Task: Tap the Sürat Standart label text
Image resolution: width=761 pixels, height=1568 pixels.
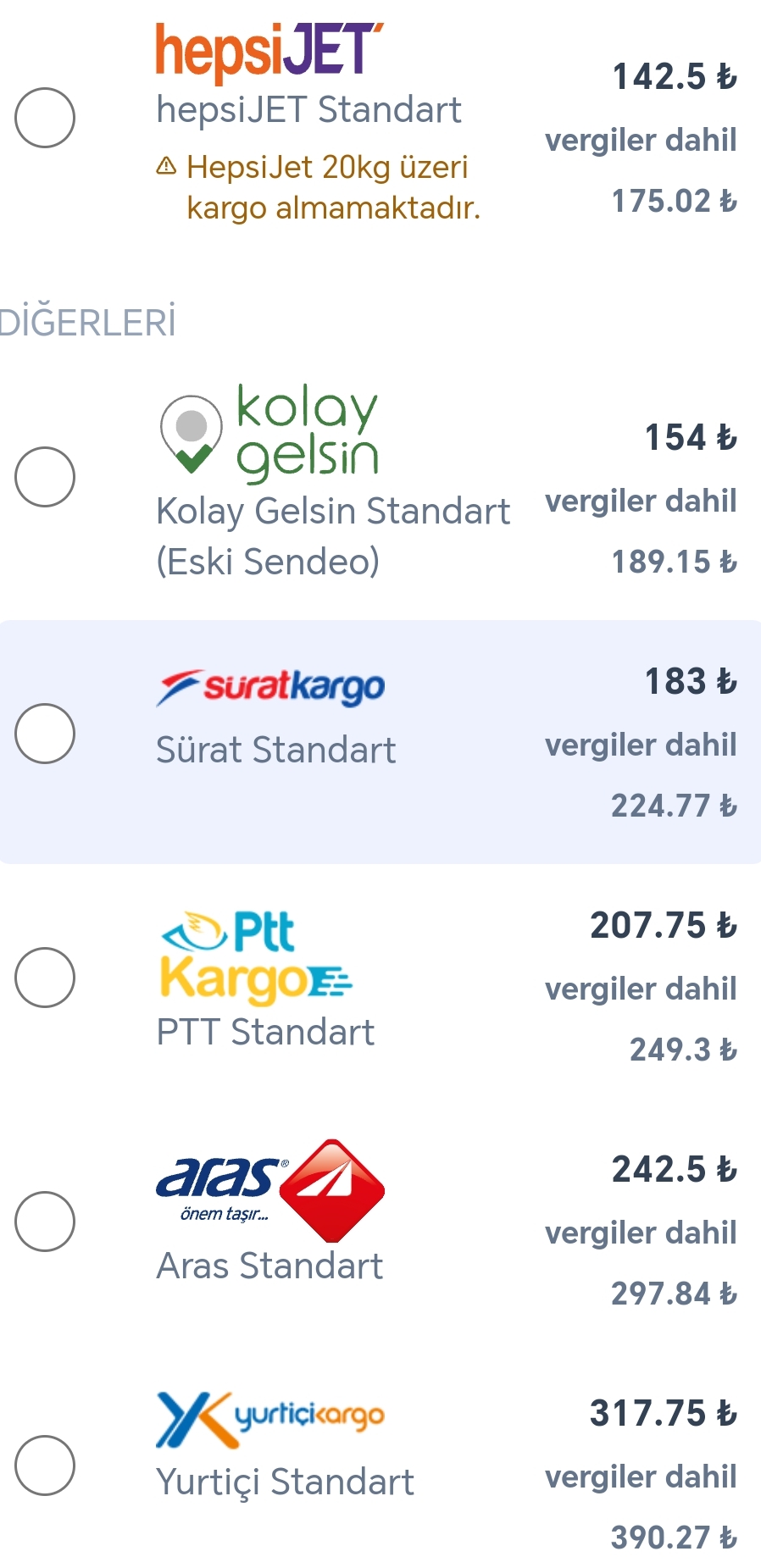Action: pos(275,751)
